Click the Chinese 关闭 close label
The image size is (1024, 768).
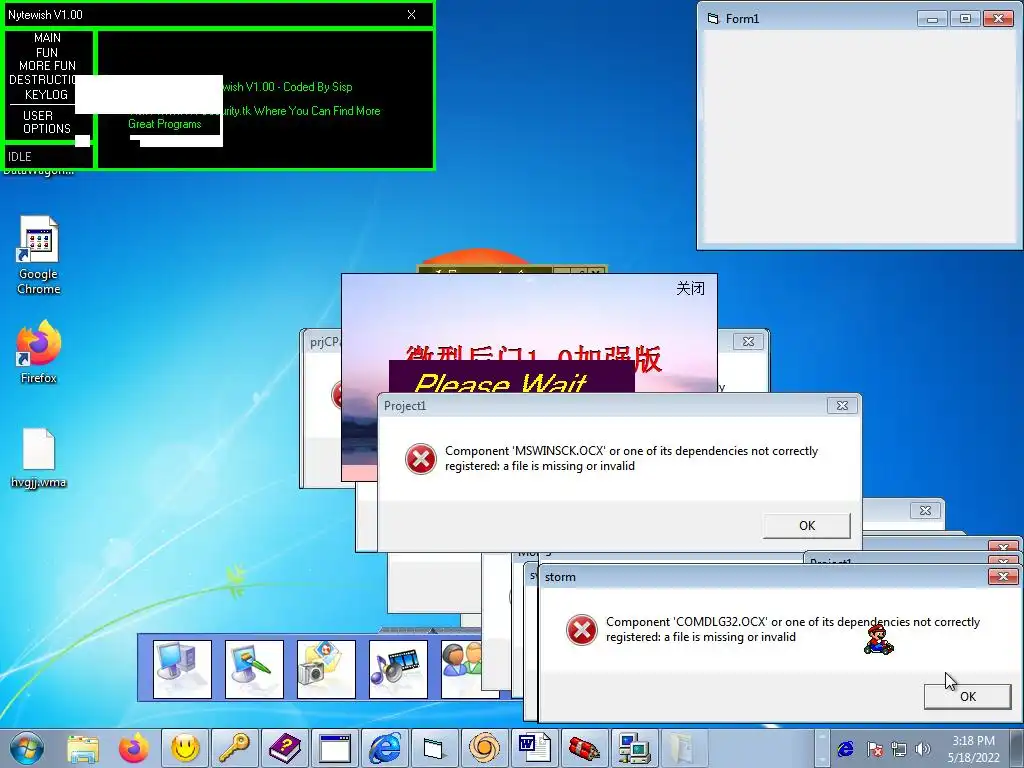(x=690, y=289)
